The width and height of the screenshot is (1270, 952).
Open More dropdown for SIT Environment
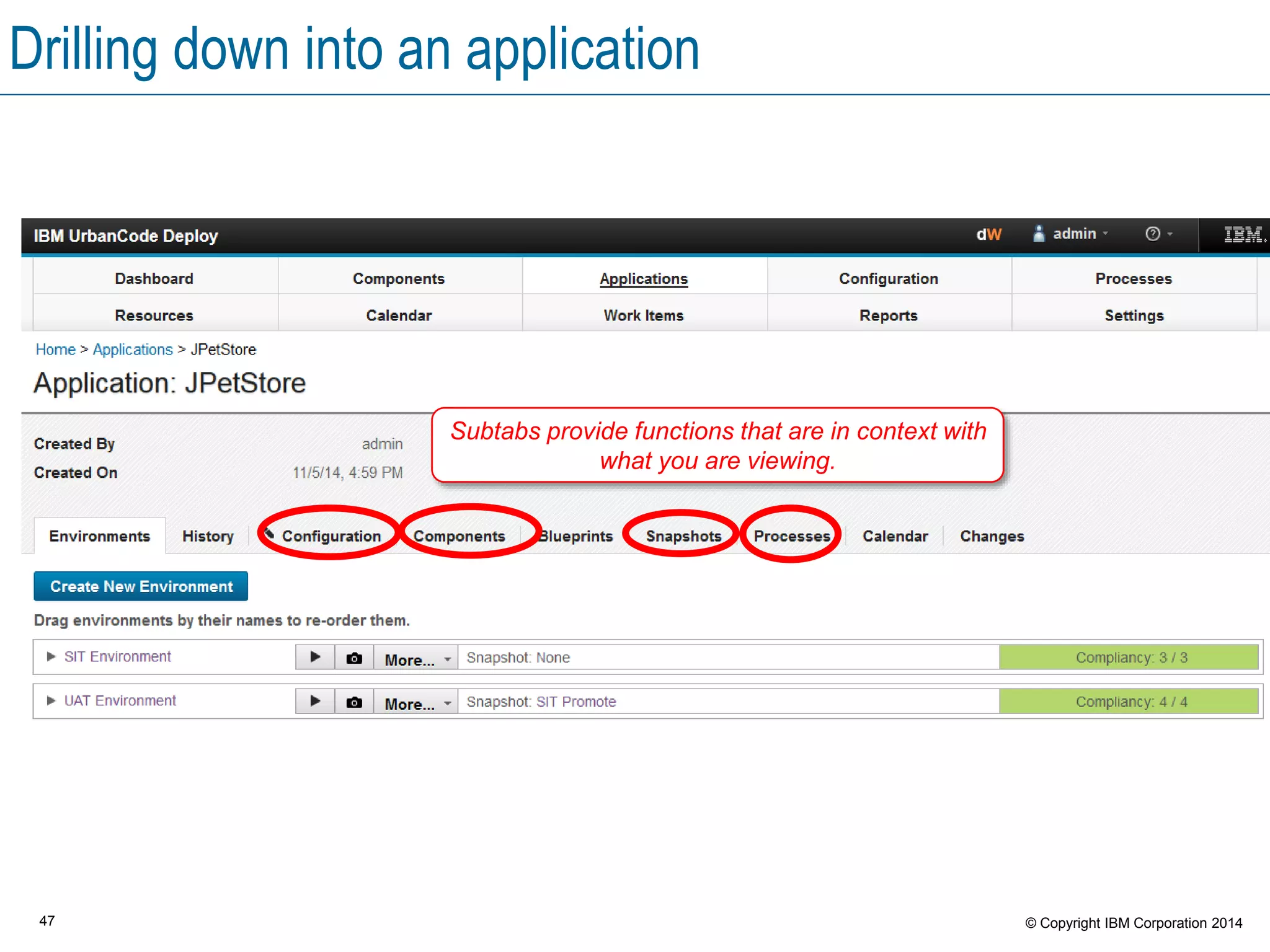coord(416,659)
